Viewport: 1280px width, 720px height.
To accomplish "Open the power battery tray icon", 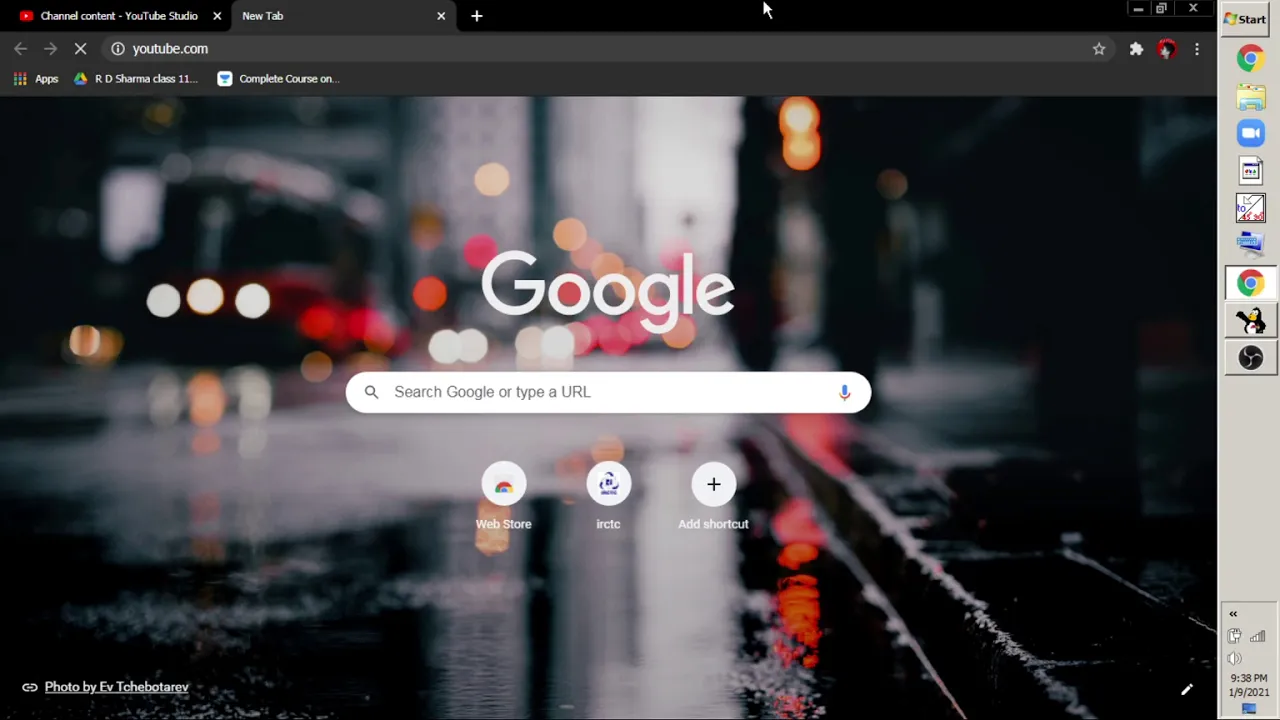I will click(x=1235, y=636).
